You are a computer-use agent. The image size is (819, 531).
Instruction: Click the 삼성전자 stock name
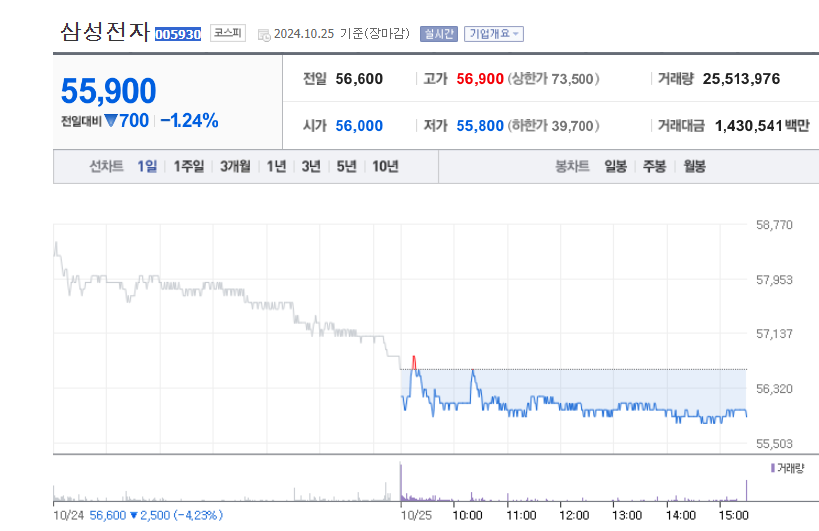click(105, 32)
